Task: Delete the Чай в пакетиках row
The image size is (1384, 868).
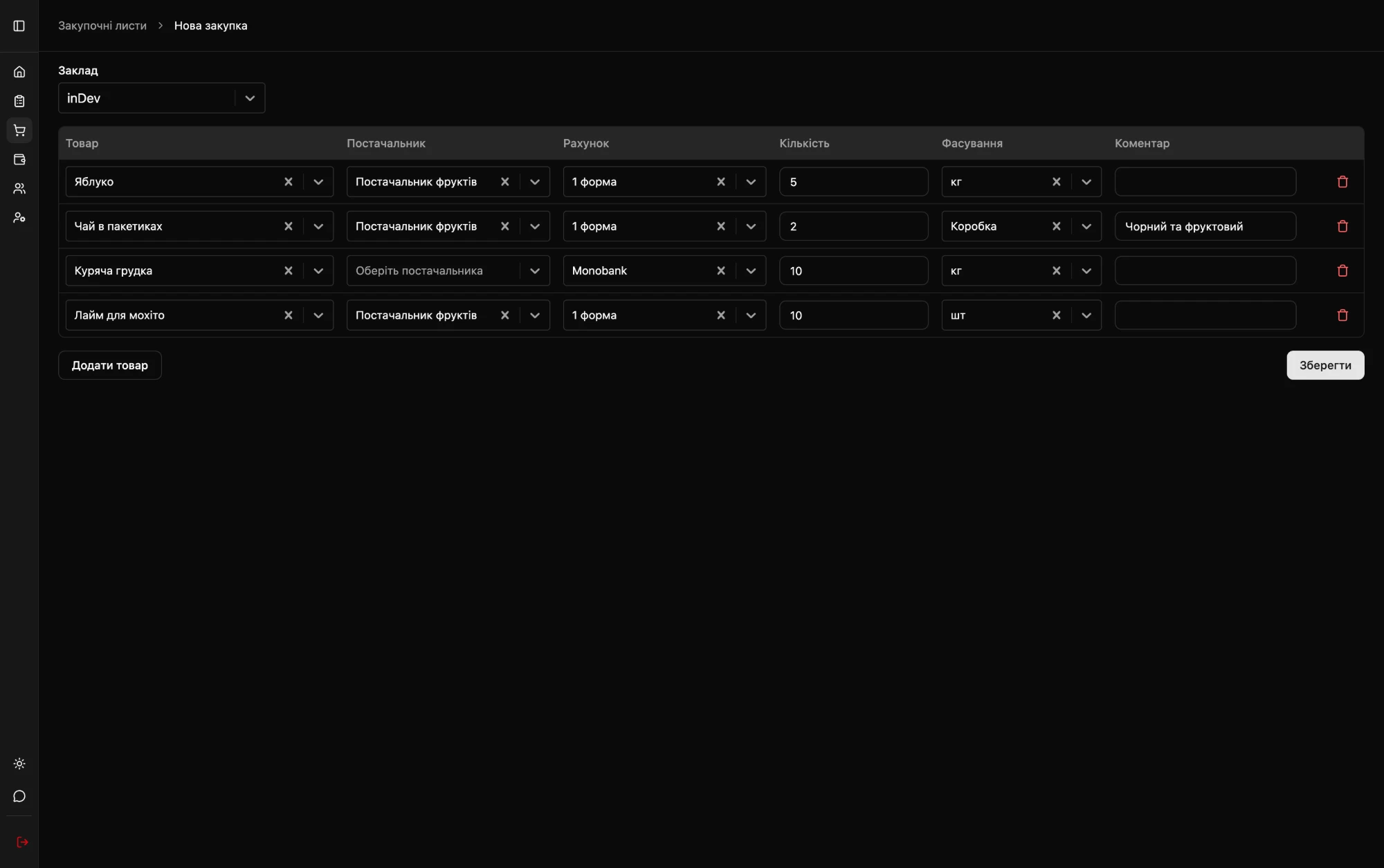Action: 1342,226
